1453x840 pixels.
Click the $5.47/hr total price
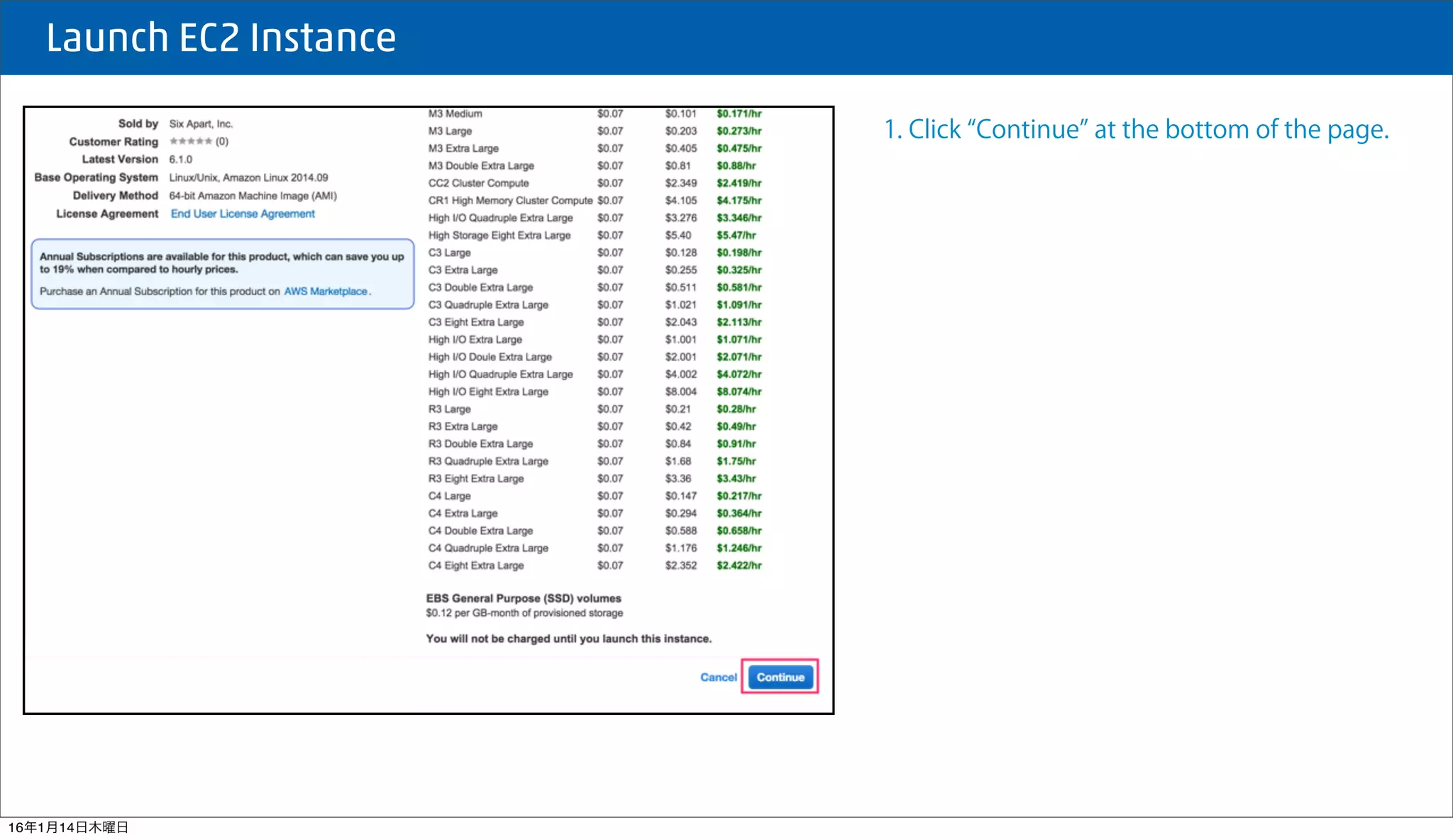(x=736, y=236)
